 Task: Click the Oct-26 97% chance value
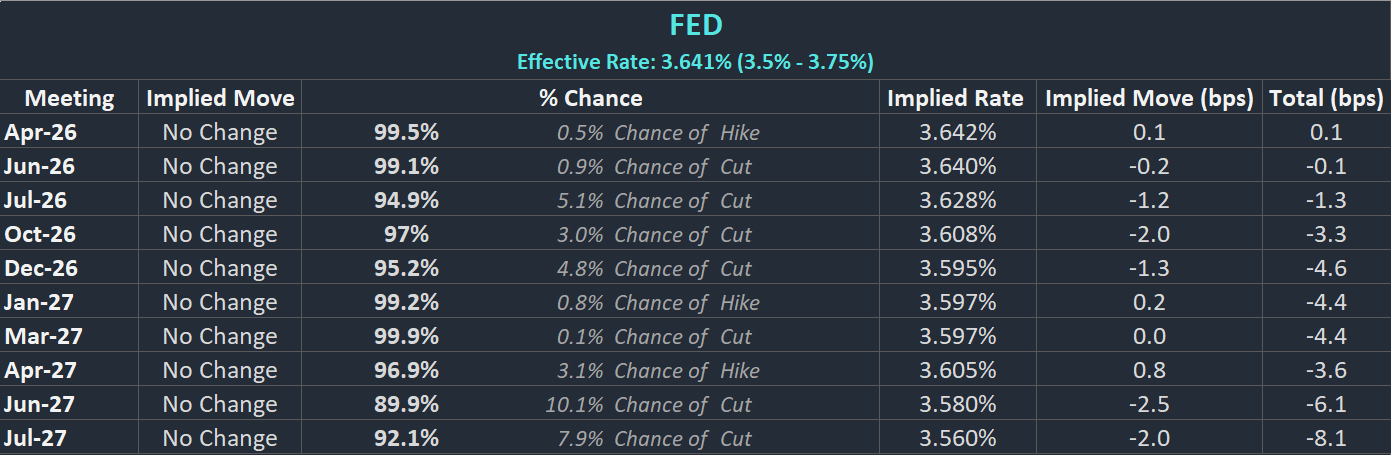point(407,234)
